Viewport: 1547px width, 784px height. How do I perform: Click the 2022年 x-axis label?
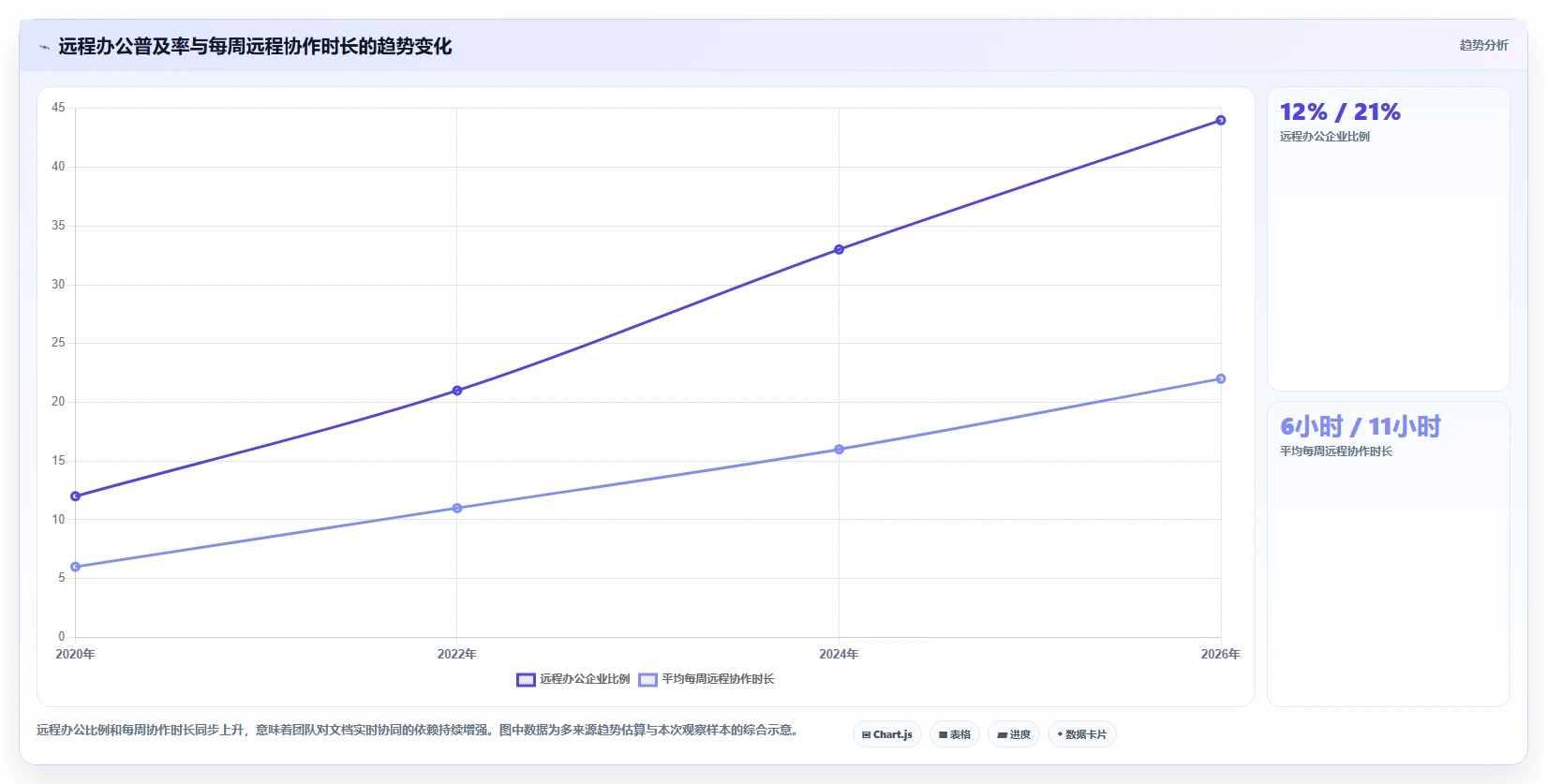(457, 654)
